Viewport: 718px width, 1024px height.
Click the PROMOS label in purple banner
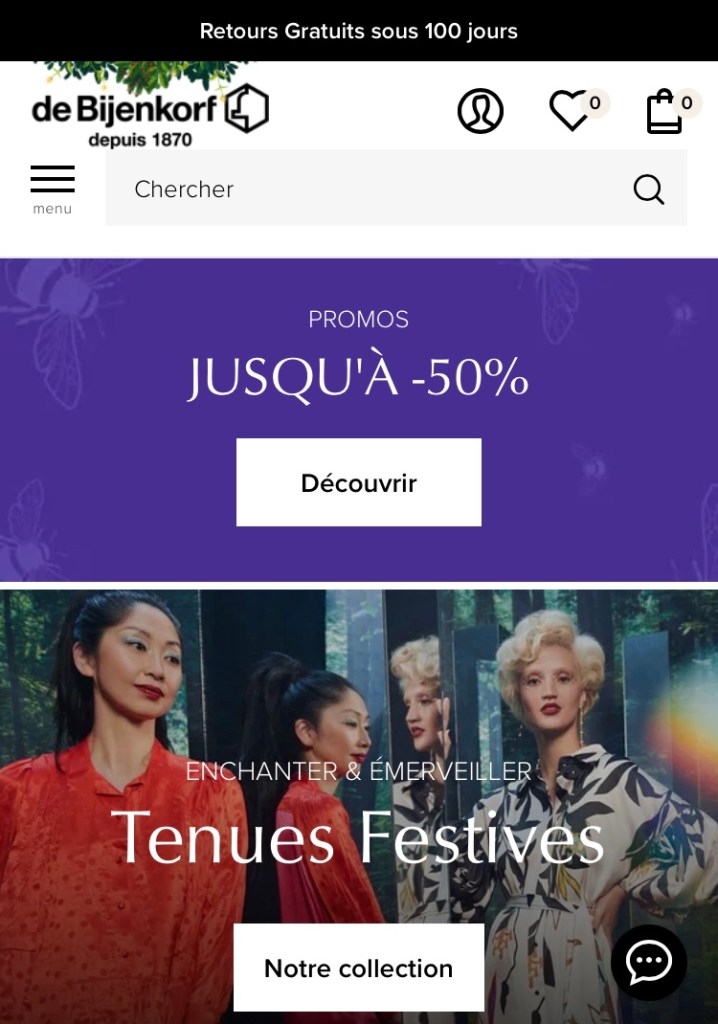(358, 319)
